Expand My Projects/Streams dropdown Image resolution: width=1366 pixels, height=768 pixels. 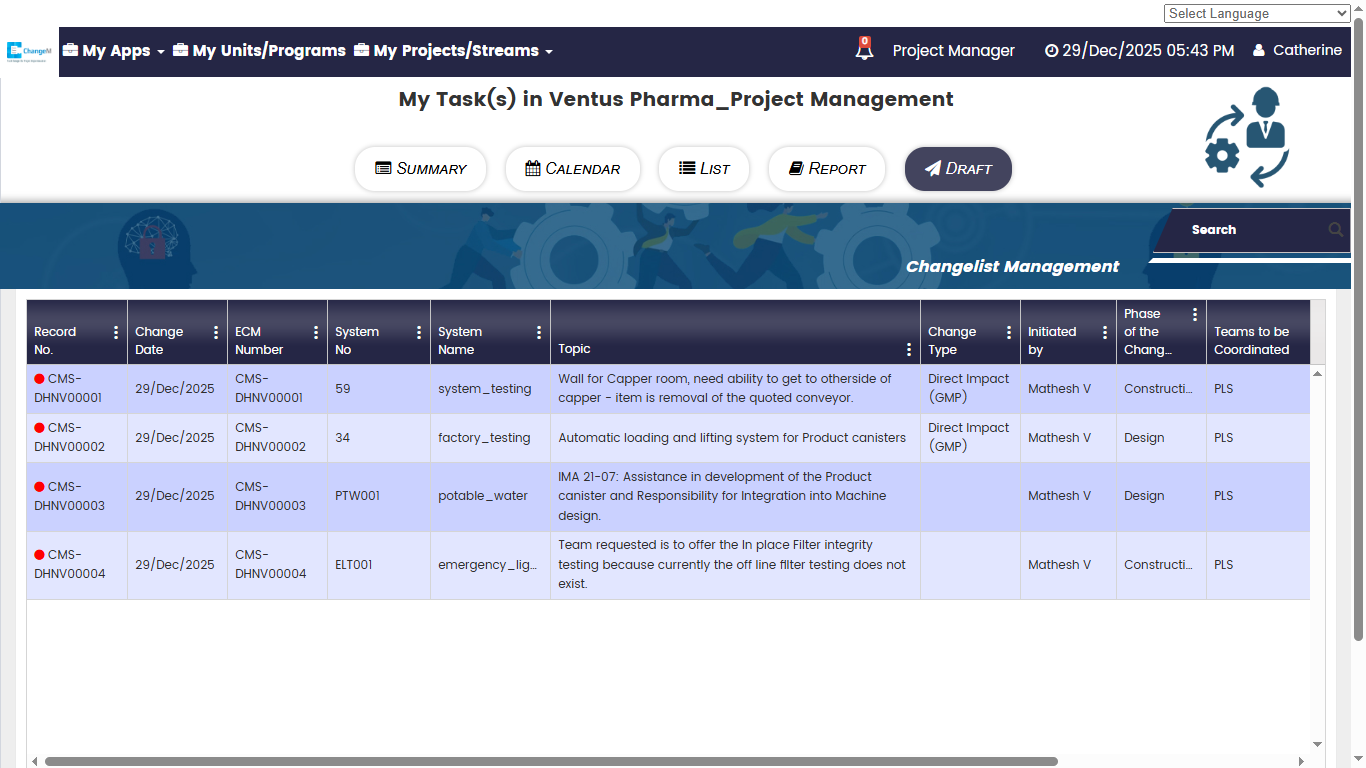point(453,51)
